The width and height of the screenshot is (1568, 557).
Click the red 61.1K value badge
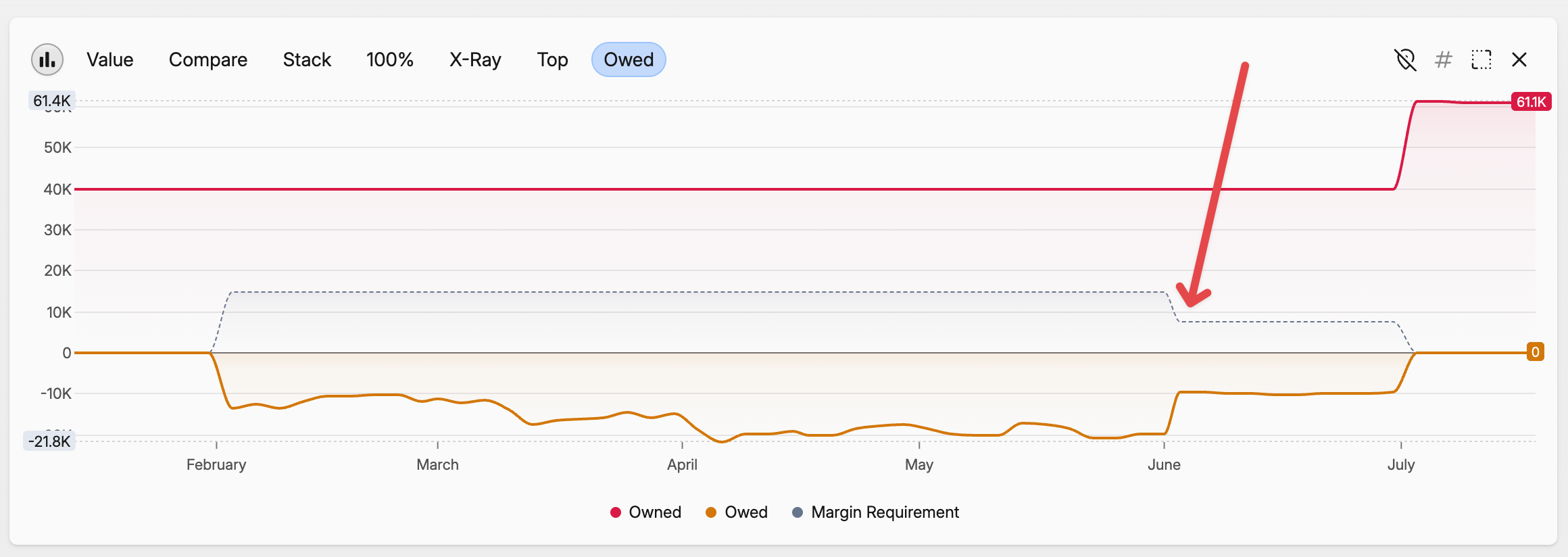1531,102
